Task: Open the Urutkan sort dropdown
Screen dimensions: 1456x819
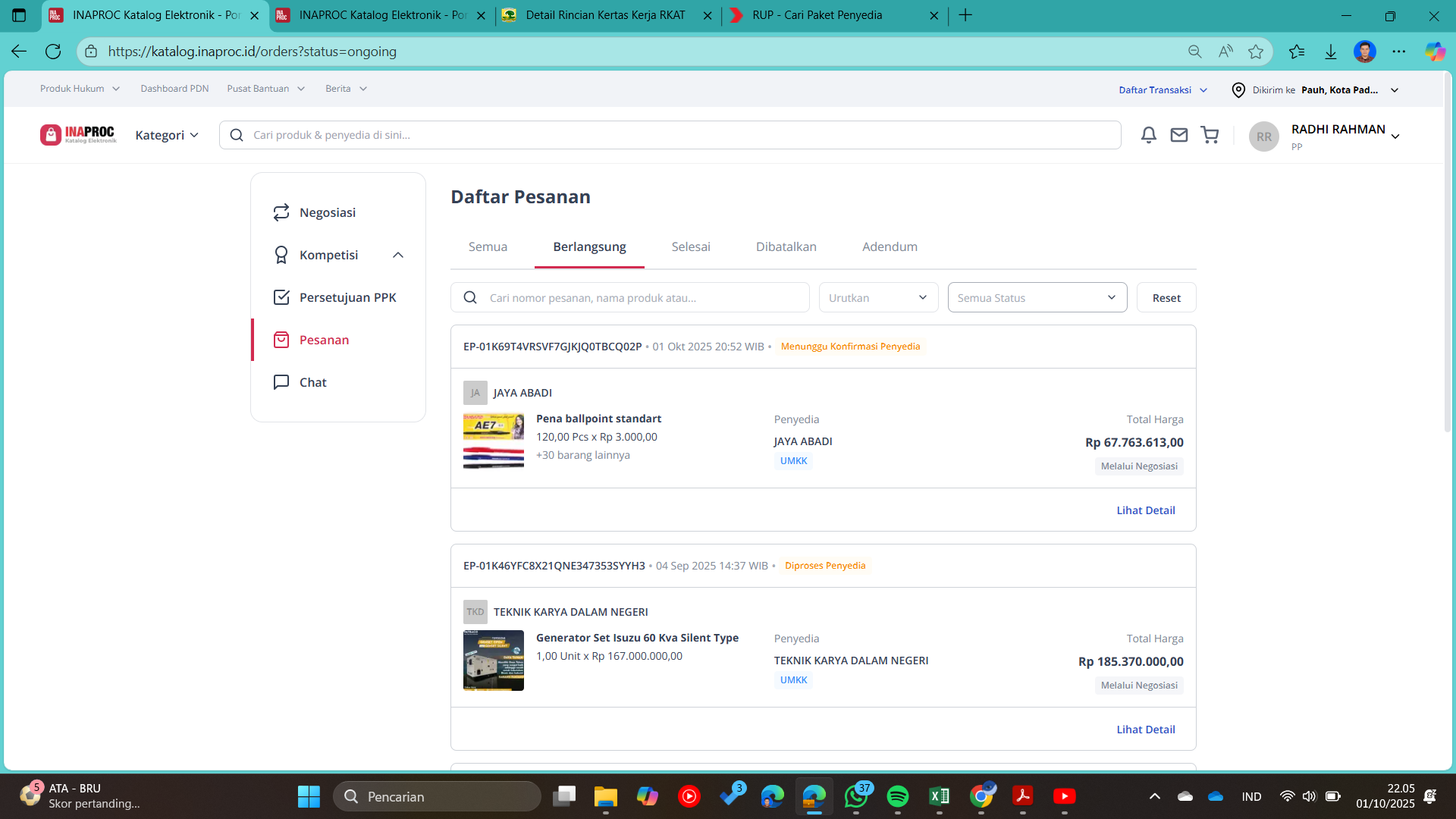Action: coord(878,298)
